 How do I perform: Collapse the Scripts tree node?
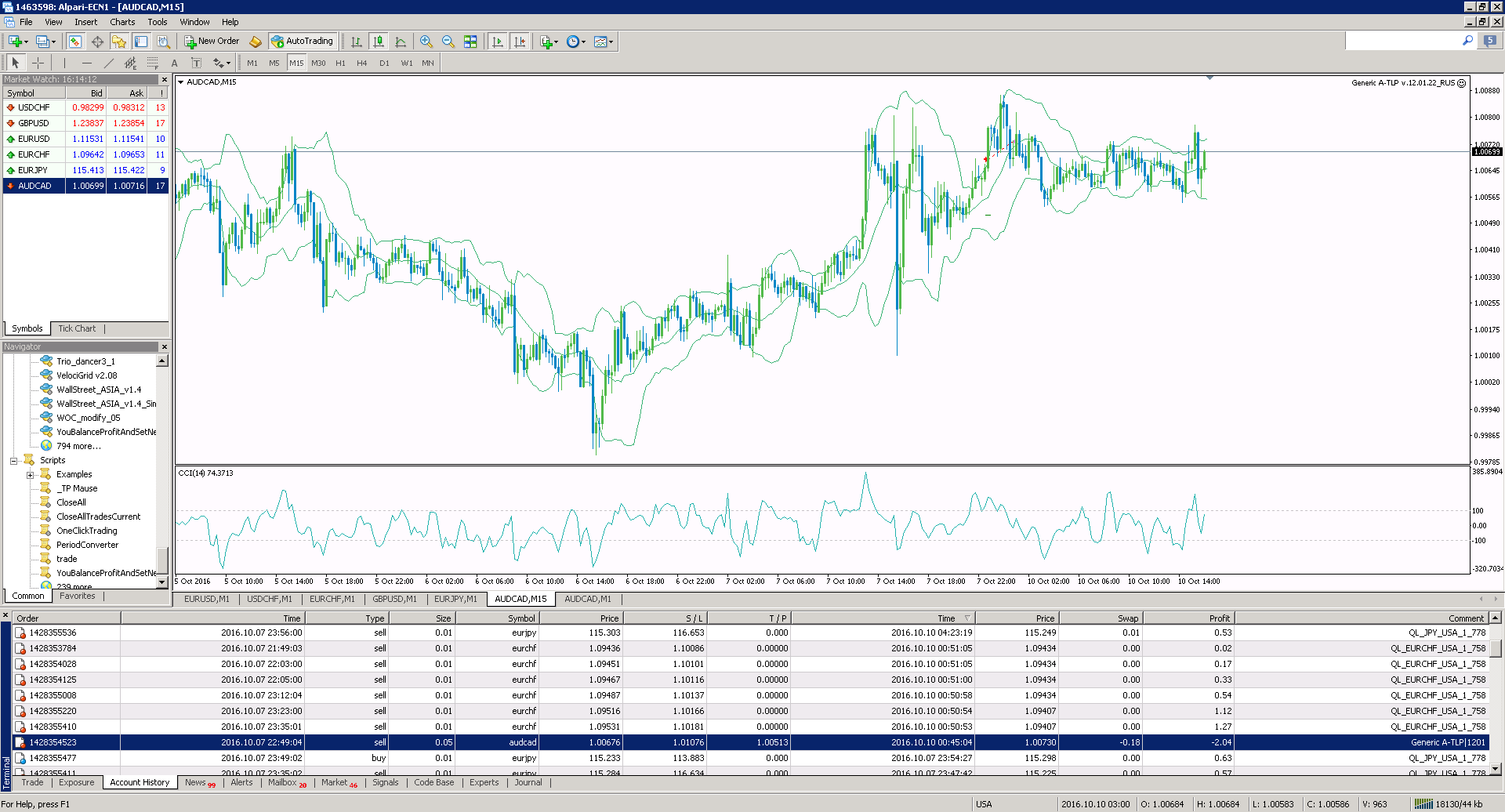pos(14,461)
